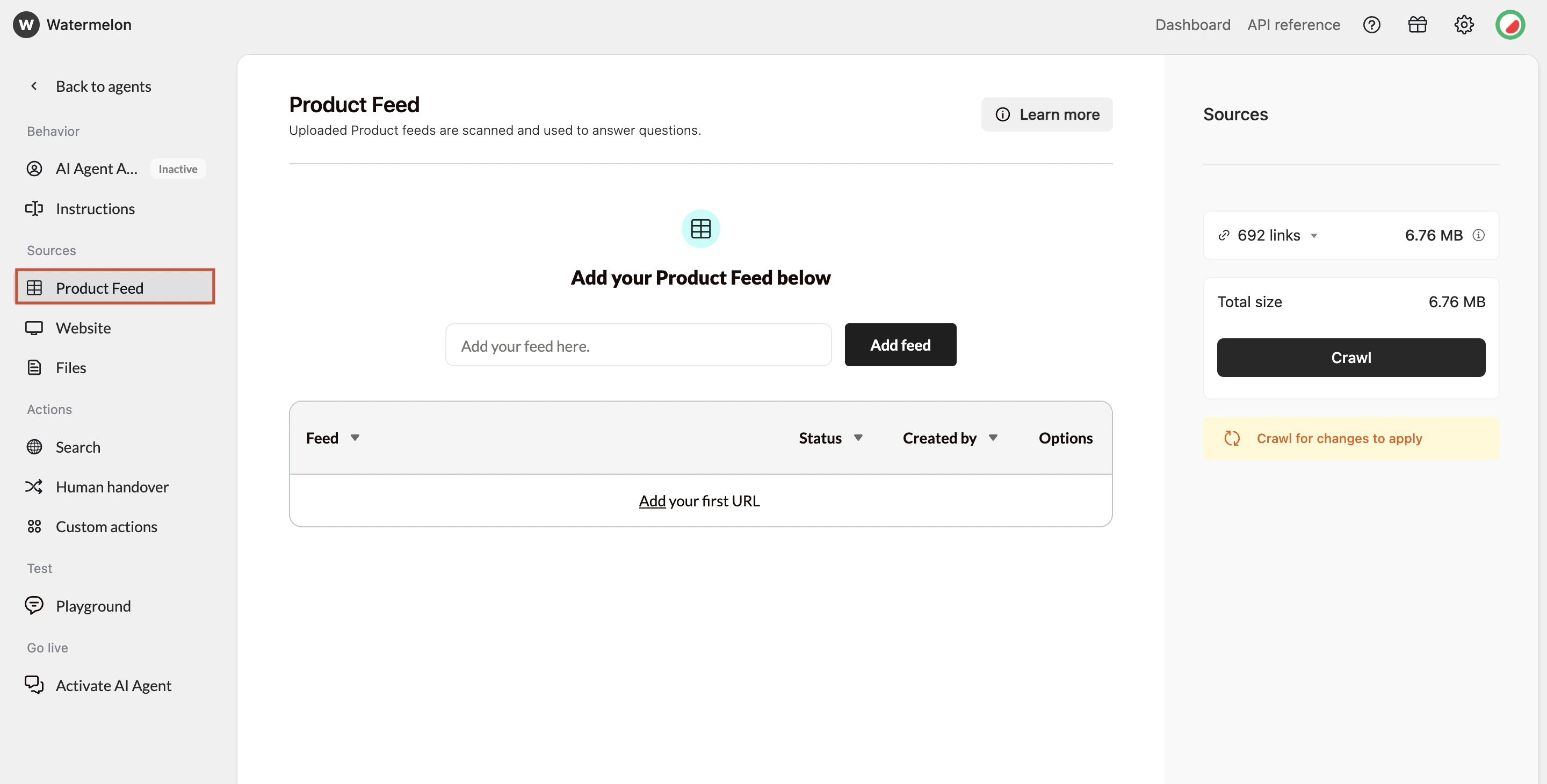Click Back to agents link
1547x784 pixels.
[x=103, y=86]
